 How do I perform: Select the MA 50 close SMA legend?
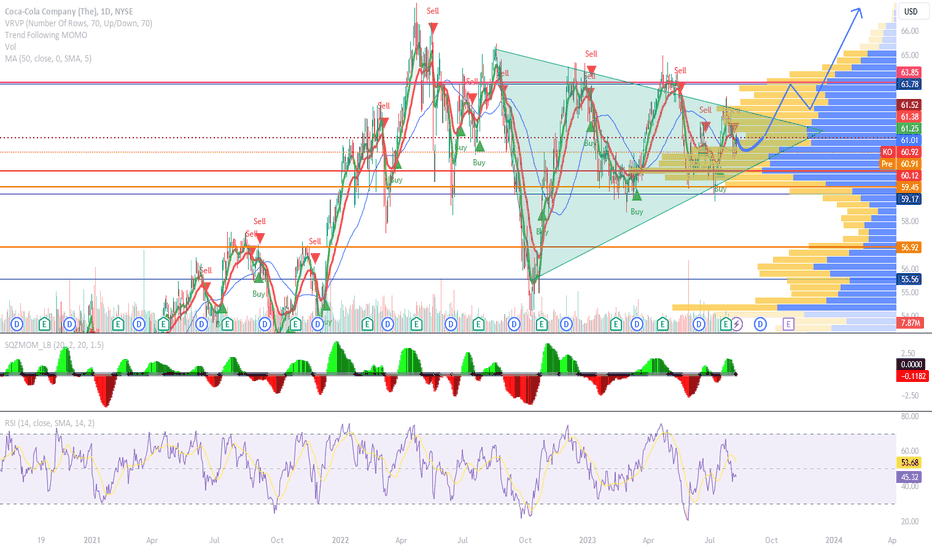48,58
